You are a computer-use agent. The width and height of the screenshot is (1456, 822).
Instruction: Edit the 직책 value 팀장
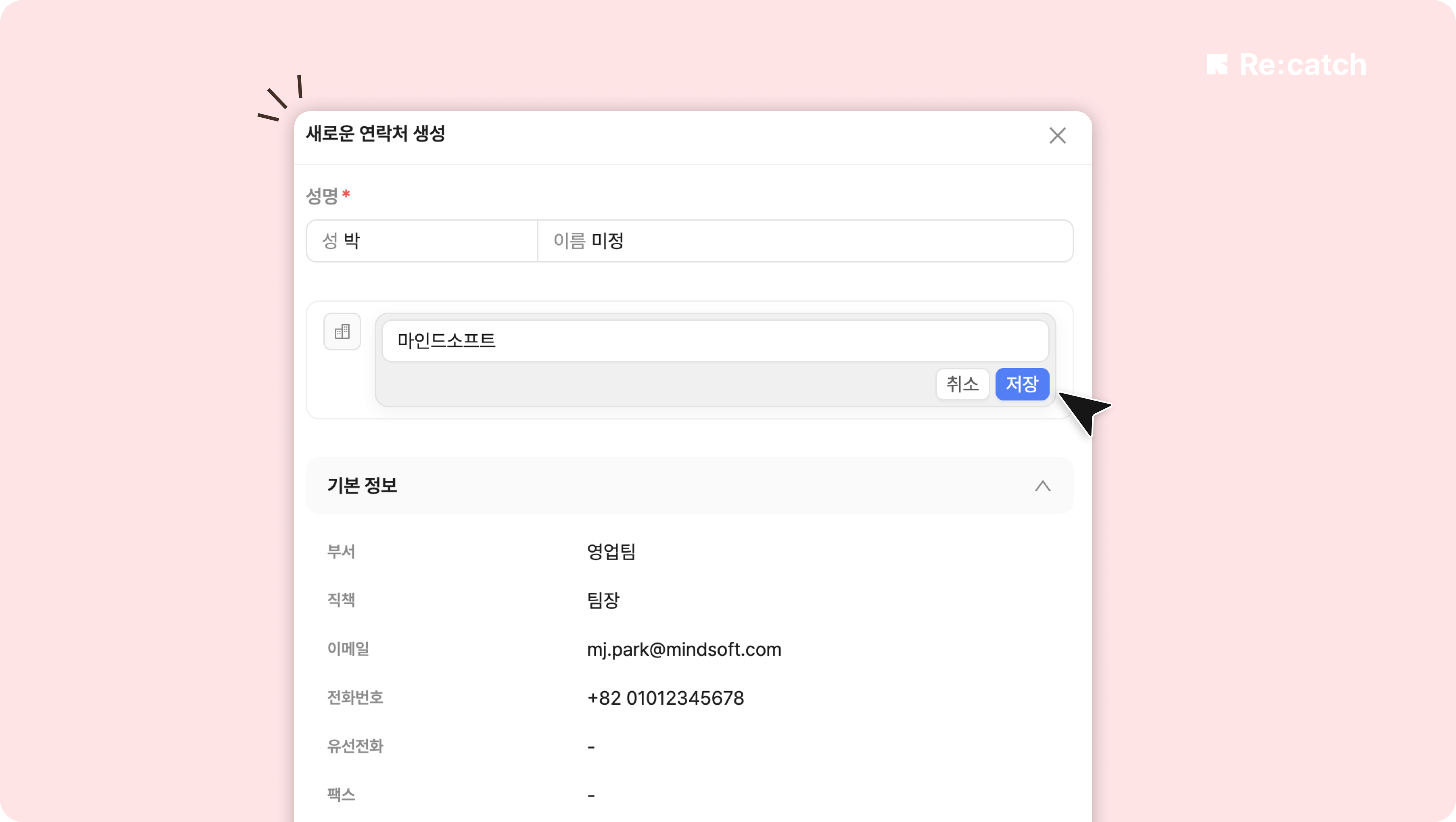coord(603,600)
